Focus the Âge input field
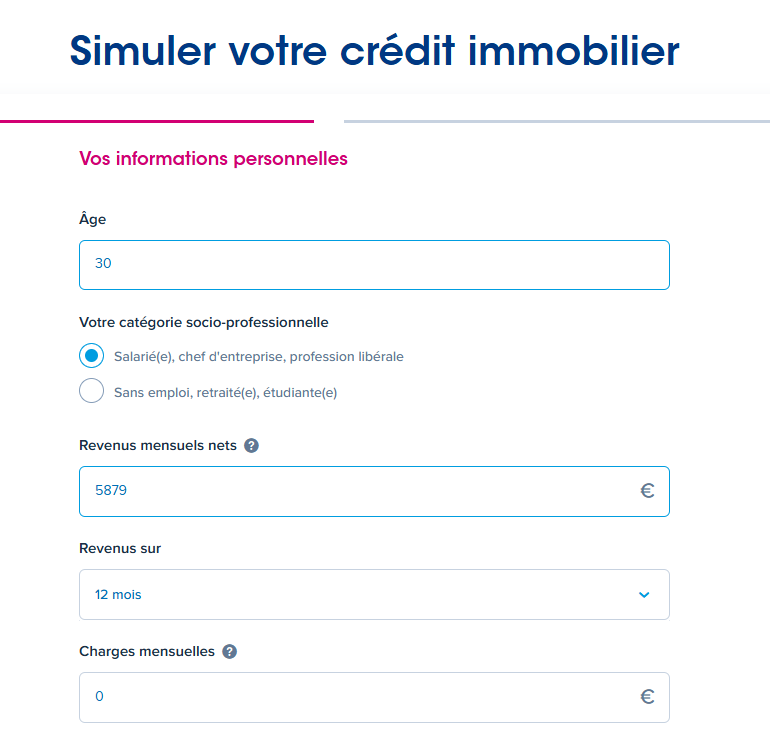 374,265
